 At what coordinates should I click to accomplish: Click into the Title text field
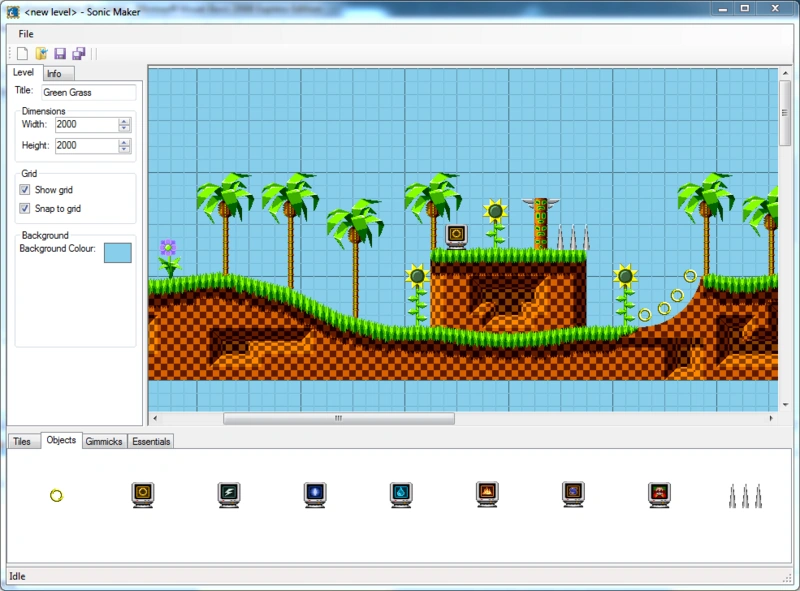pos(87,92)
